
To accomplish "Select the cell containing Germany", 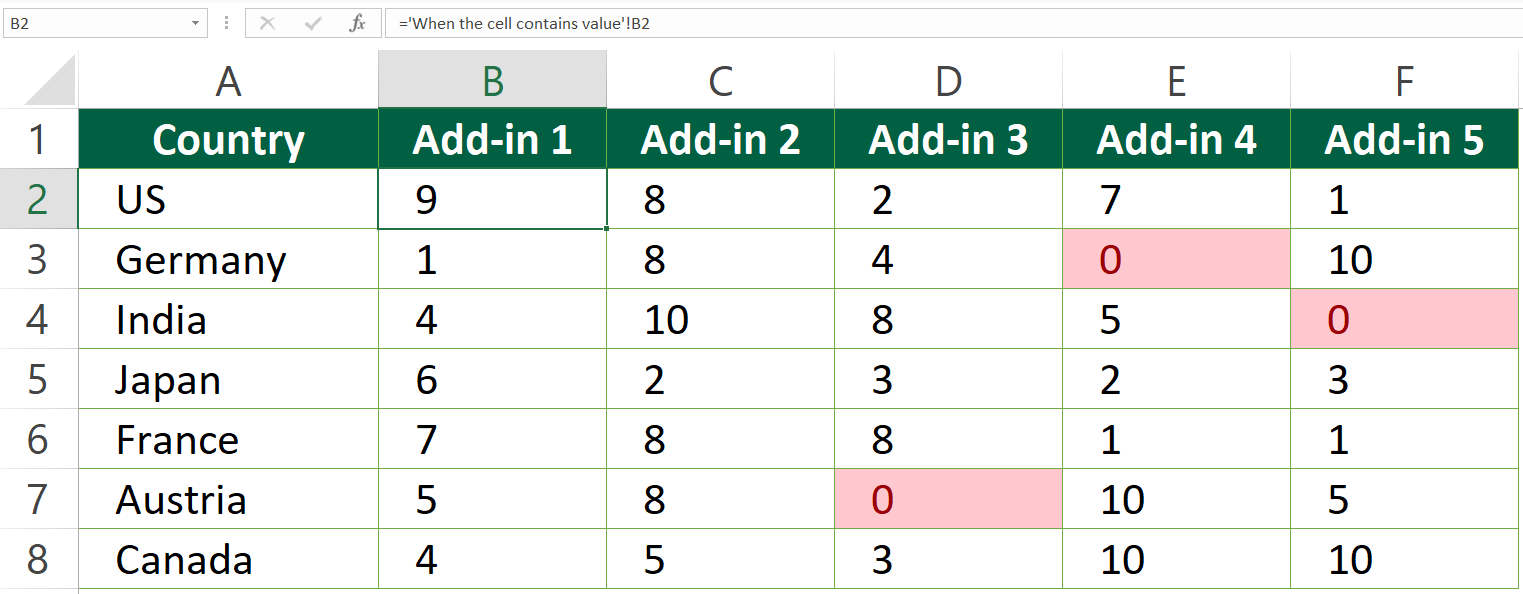I will click(227, 259).
